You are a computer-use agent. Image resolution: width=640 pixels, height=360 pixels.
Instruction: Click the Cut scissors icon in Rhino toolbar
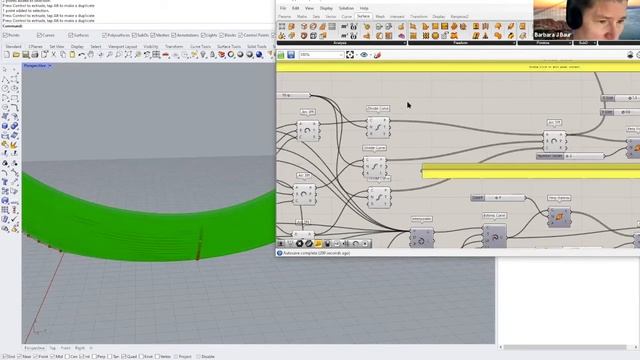click(x=54, y=55)
